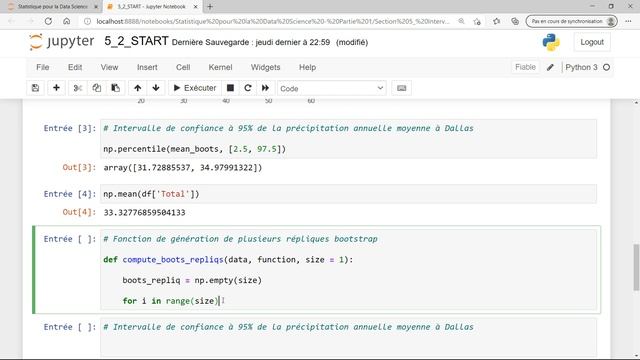
Task: Open the cell type Code dropdown
Action: point(331,89)
